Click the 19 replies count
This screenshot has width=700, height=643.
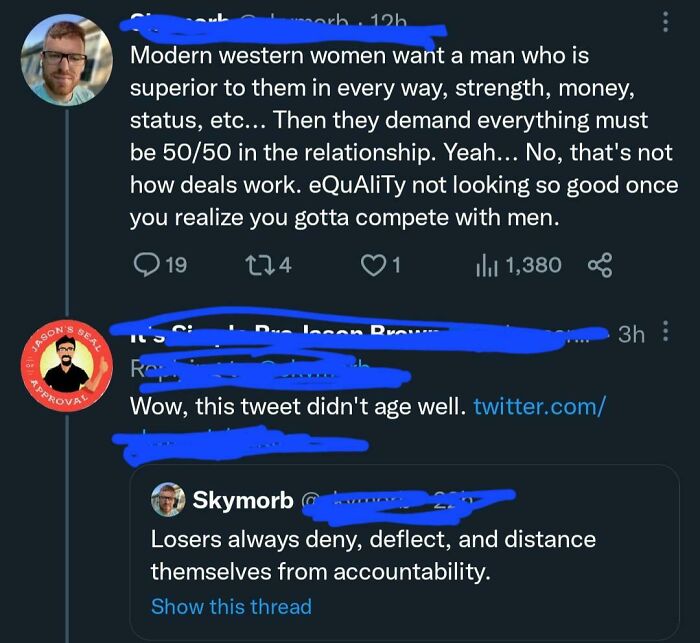[x=175, y=264]
